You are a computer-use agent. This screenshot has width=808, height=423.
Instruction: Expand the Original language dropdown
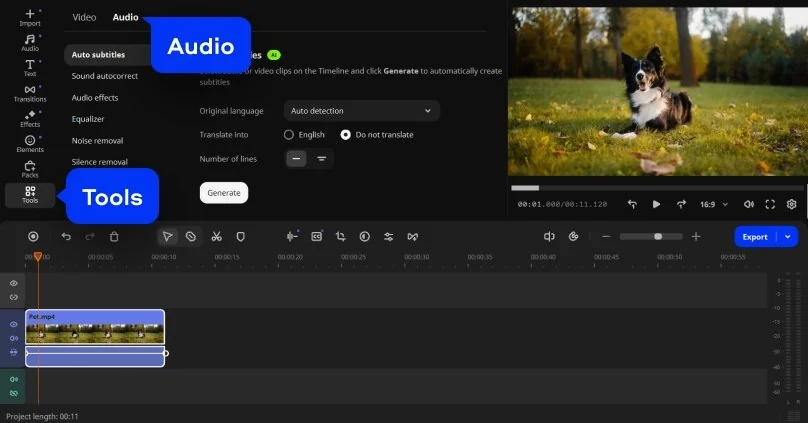pyautogui.click(x=360, y=111)
